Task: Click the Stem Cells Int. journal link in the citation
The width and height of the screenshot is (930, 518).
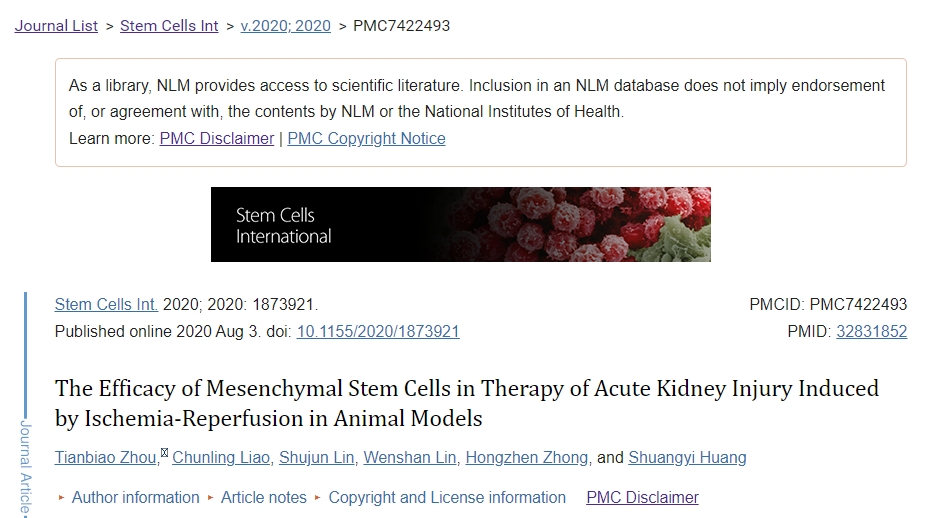Action: 106,304
